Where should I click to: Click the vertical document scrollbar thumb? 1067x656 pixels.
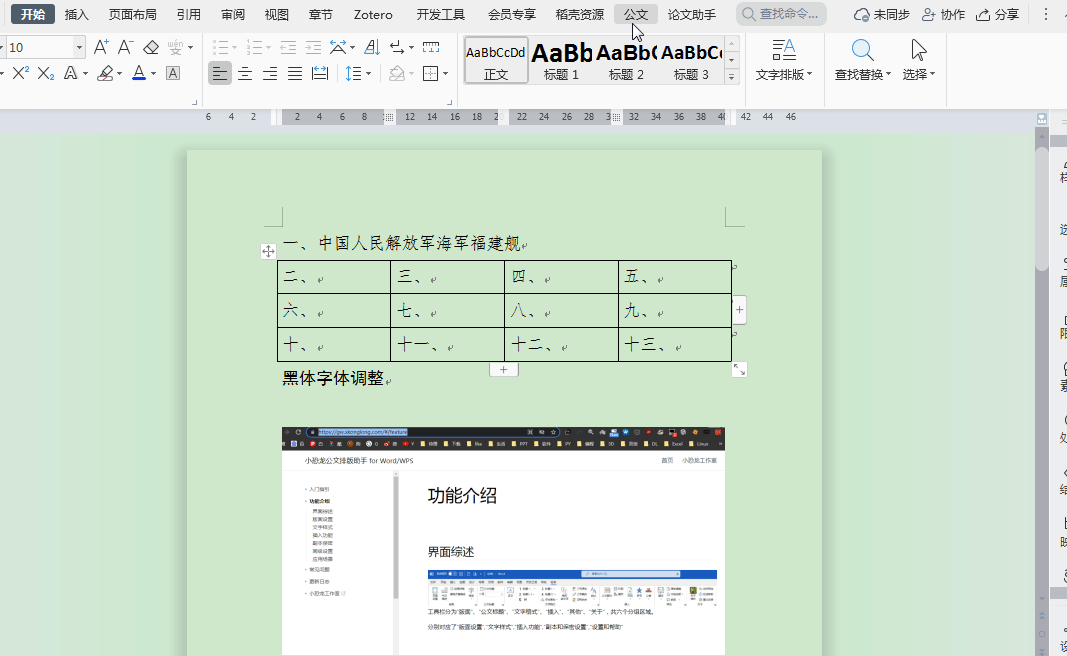[x=1042, y=208]
